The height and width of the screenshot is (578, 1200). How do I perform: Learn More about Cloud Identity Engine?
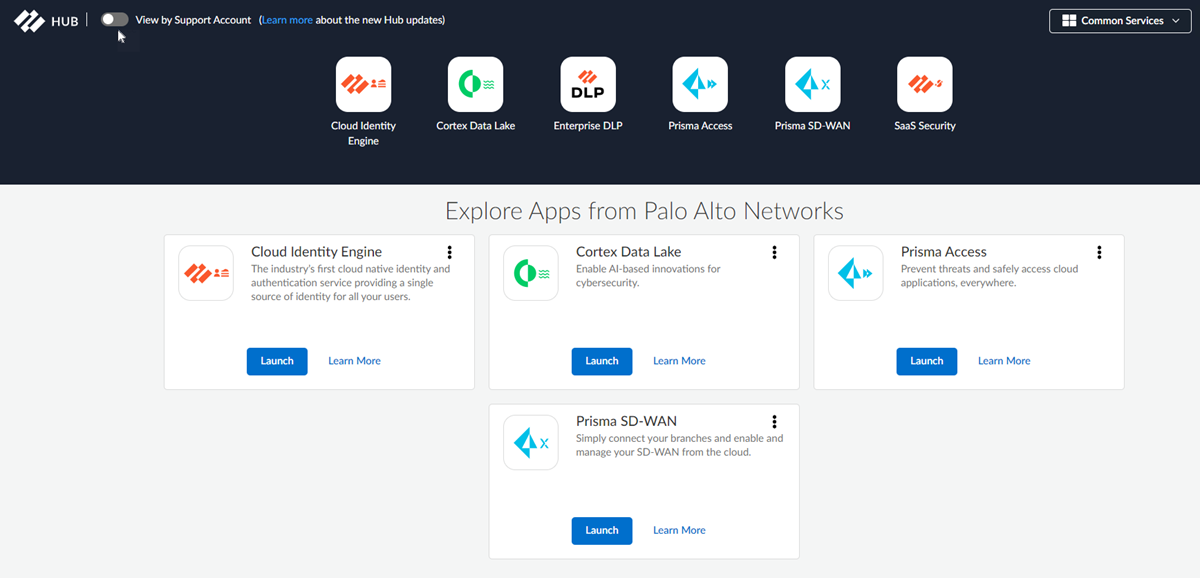pyautogui.click(x=354, y=361)
